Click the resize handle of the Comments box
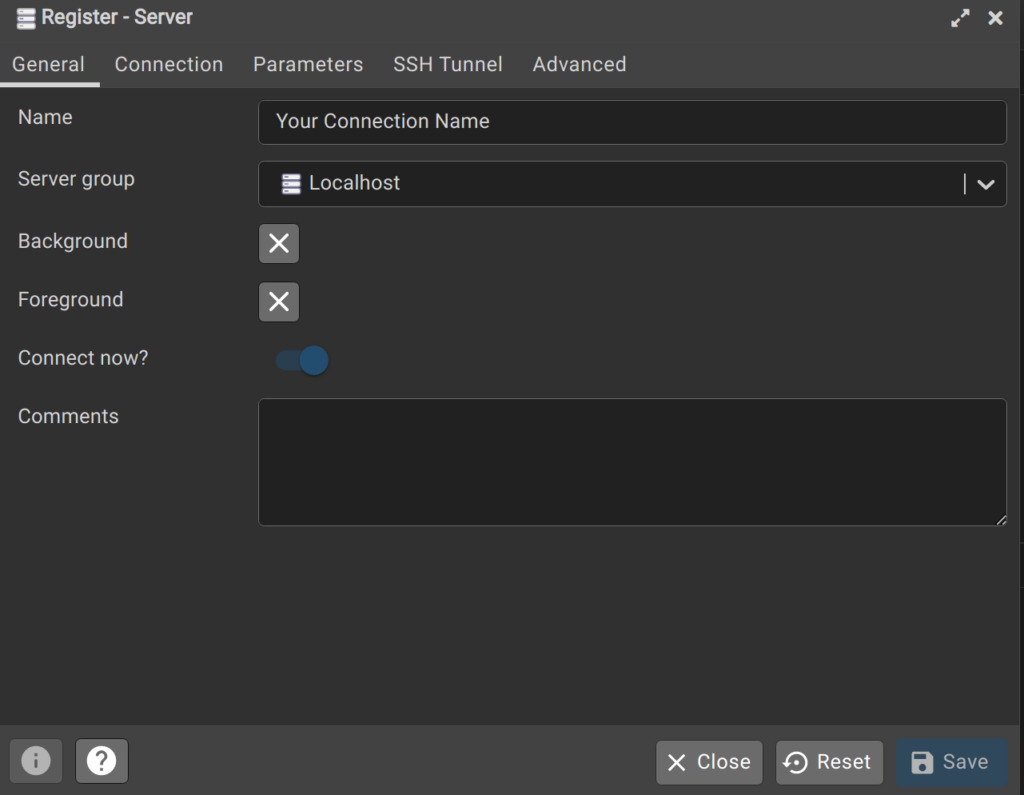Viewport: 1024px width, 795px height. tap(1001, 521)
